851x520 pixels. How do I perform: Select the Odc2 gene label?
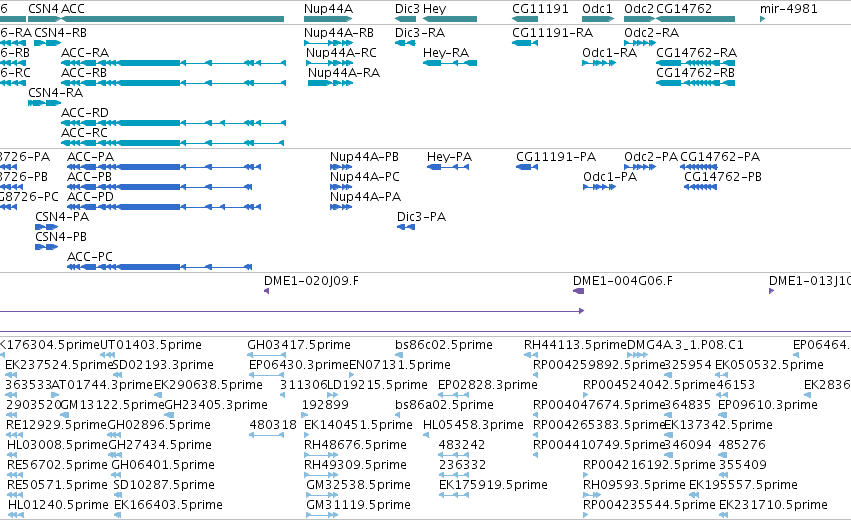[639, 9]
